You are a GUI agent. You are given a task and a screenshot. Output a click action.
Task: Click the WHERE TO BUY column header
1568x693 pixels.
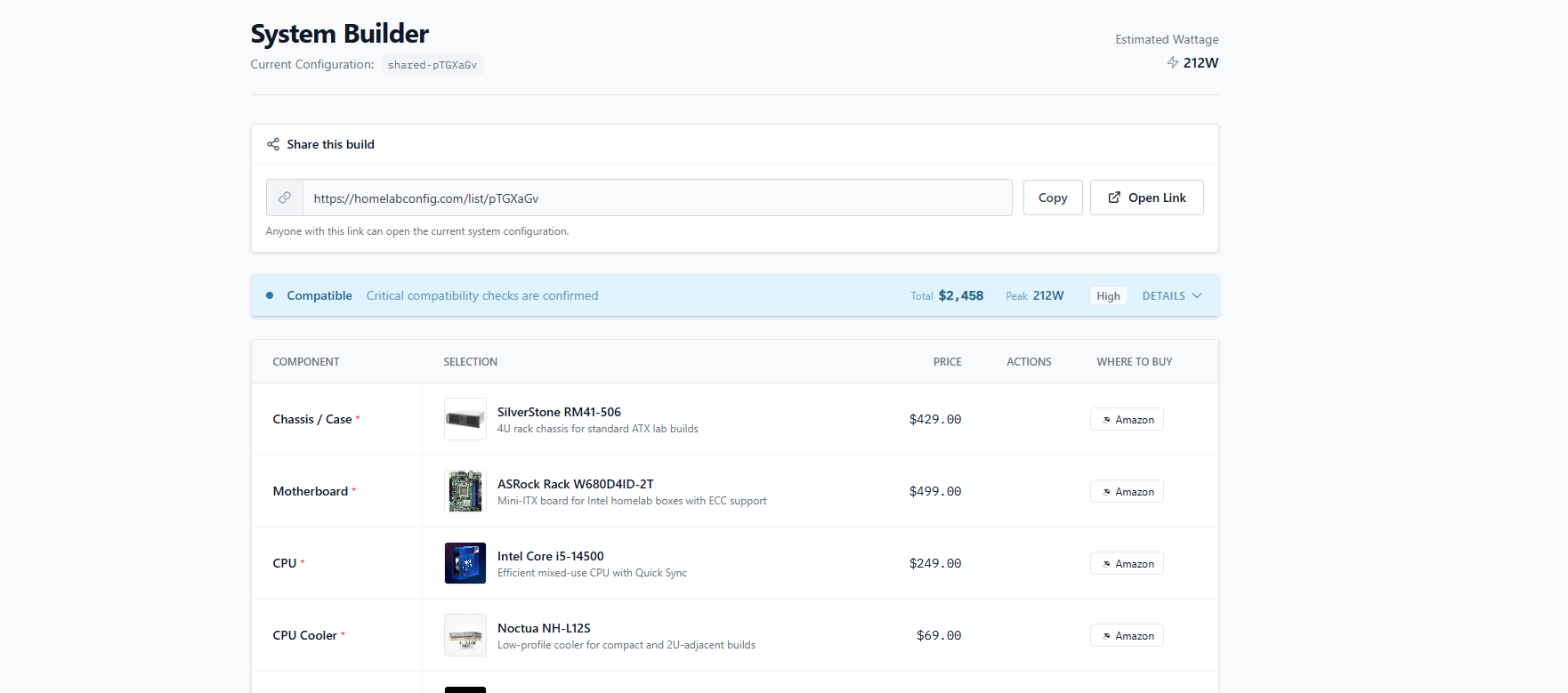click(x=1134, y=362)
